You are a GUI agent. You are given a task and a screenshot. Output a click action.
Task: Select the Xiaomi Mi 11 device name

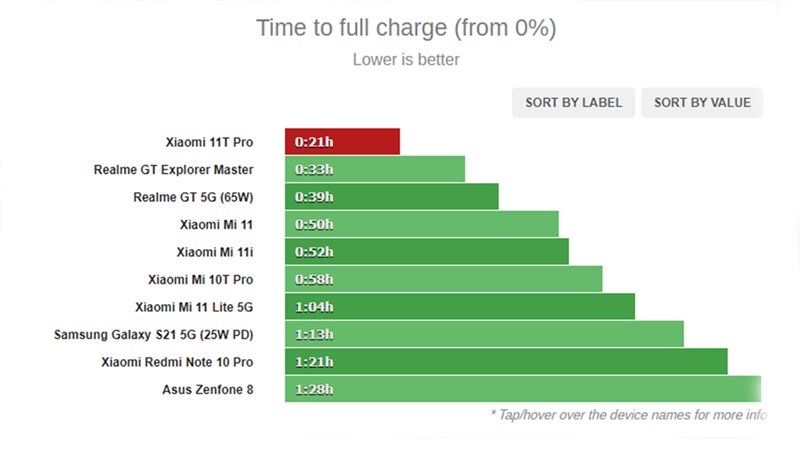coord(217,224)
